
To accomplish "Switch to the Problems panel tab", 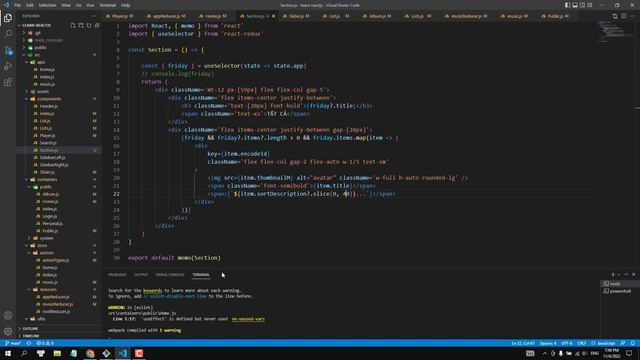I will tap(117, 275).
